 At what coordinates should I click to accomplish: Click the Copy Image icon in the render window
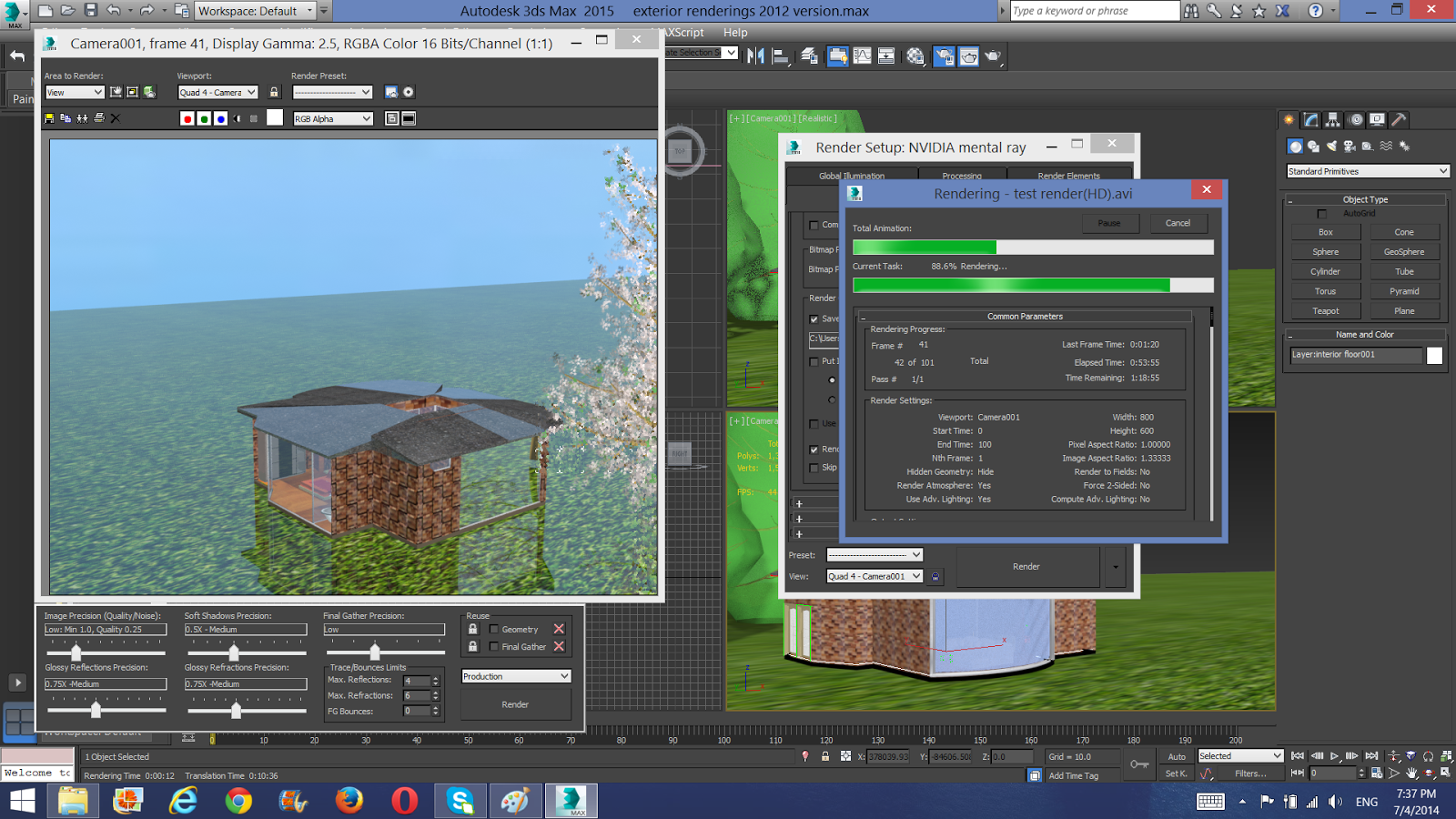pyautogui.click(x=66, y=118)
